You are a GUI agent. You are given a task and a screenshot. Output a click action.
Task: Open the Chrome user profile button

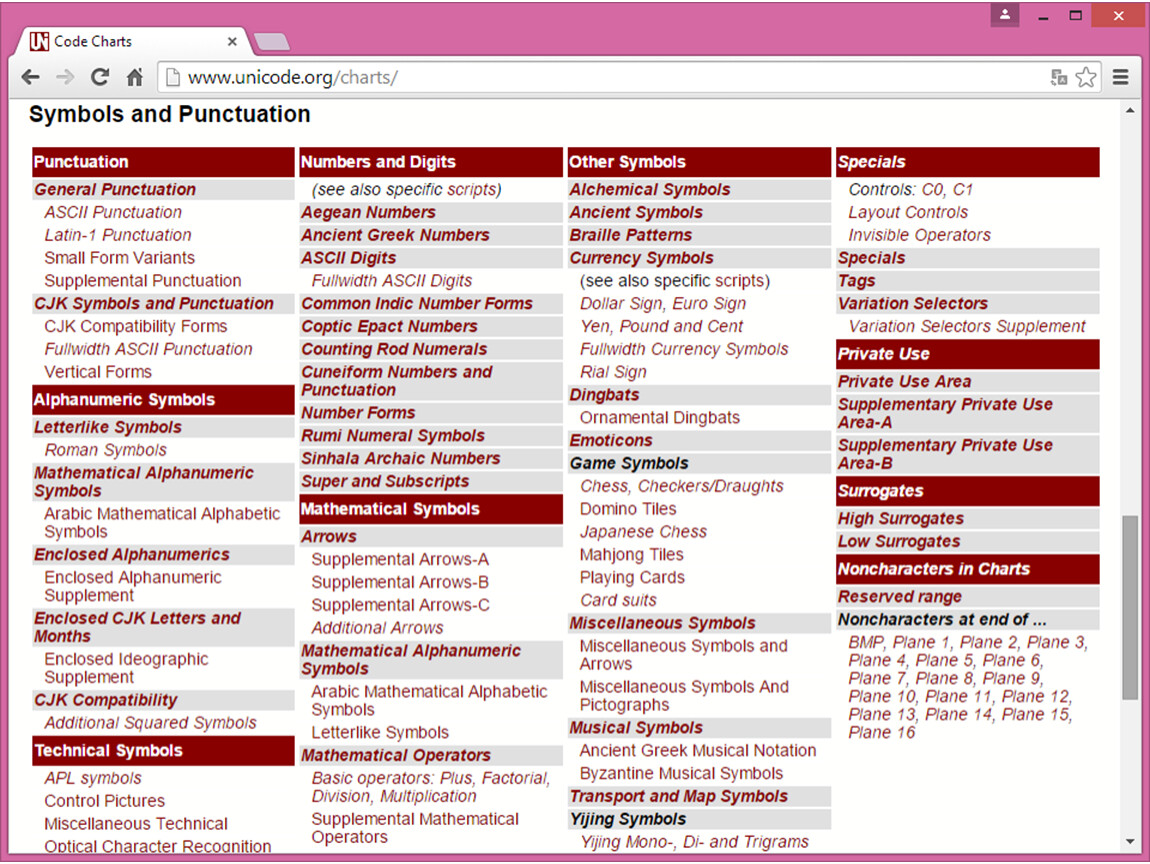1005,15
